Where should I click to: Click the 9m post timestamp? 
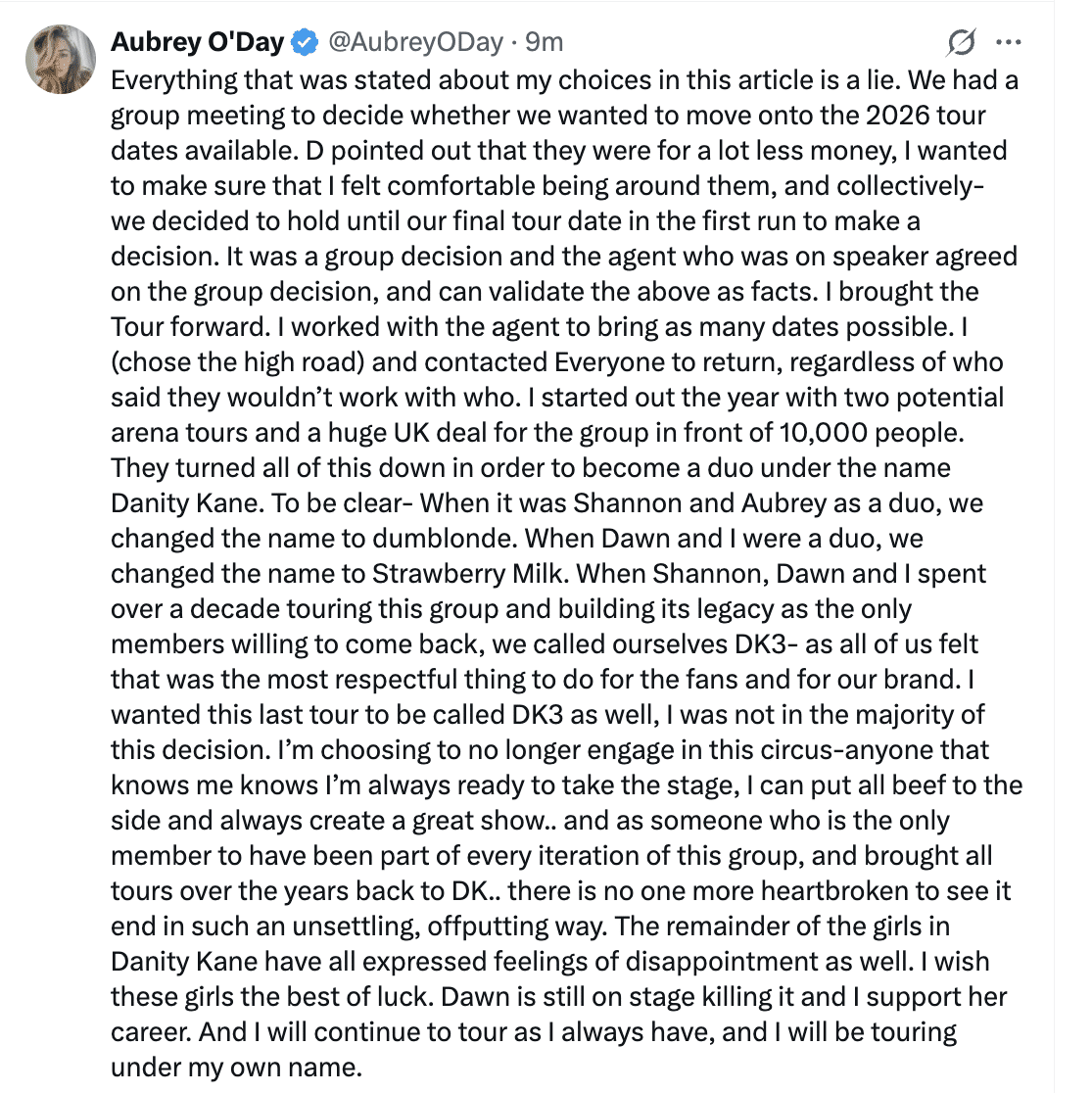coord(545,42)
